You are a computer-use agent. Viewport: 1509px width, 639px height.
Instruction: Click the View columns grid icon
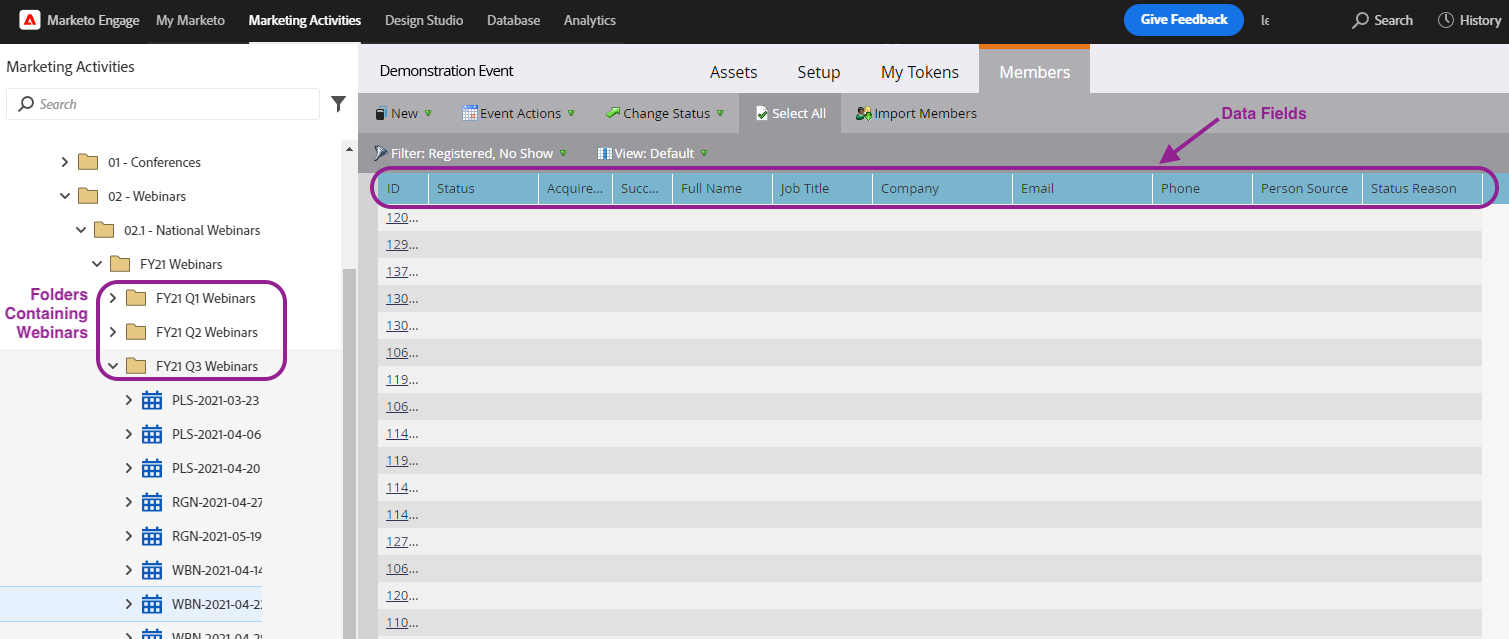pyautogui.click(x=604, y=153)
